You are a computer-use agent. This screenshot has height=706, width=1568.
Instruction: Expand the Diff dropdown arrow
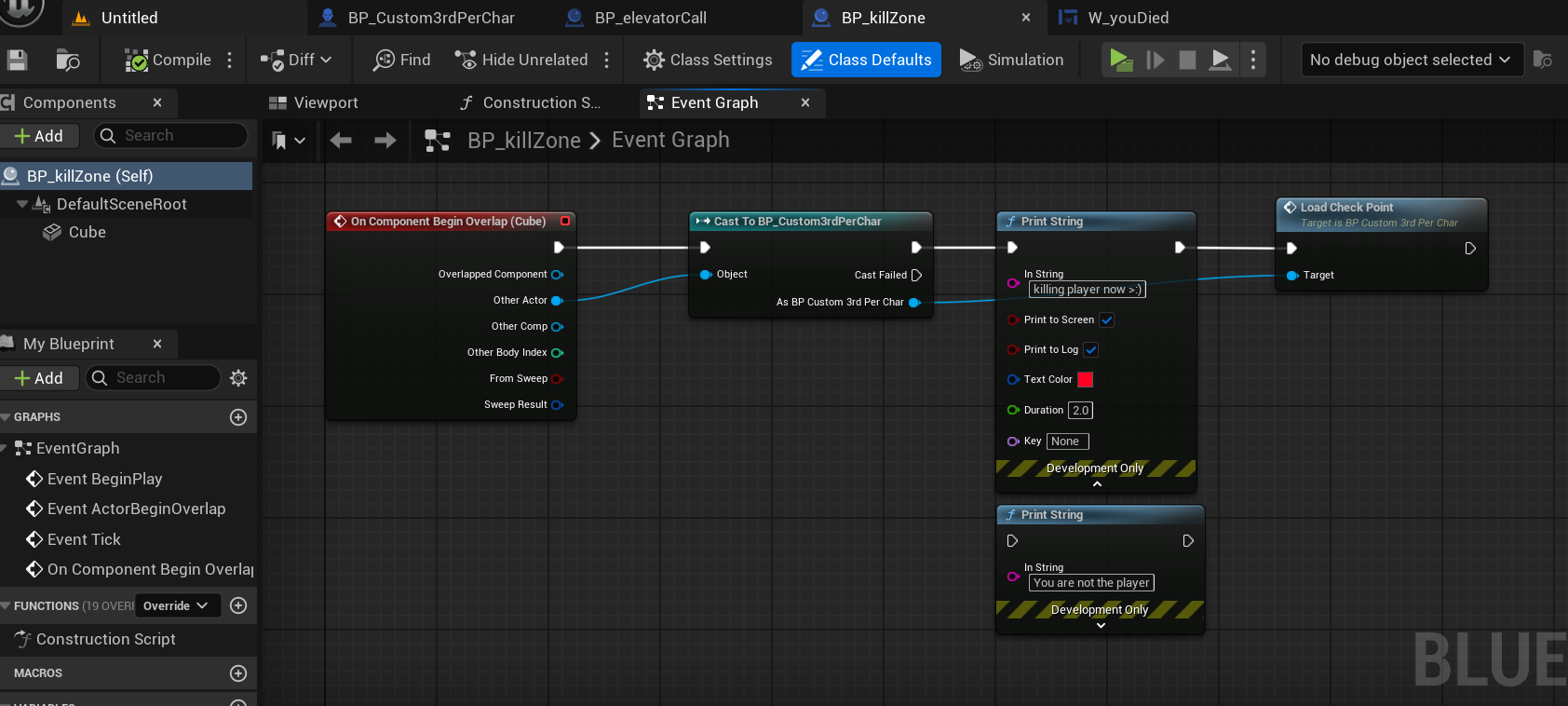click(x=326, y=60)
